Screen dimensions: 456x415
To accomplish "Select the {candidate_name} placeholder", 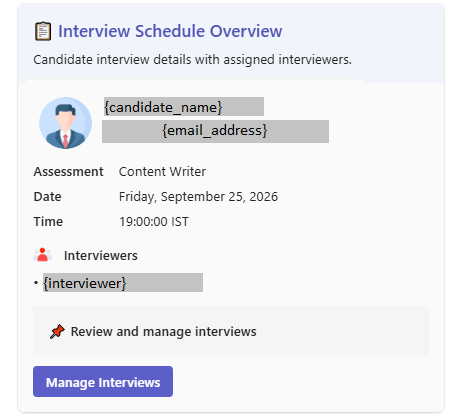I will 184,107.
